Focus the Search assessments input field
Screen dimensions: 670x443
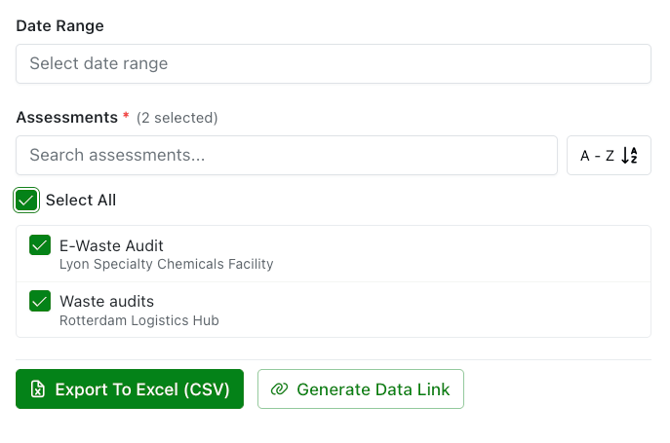point(286,155)
